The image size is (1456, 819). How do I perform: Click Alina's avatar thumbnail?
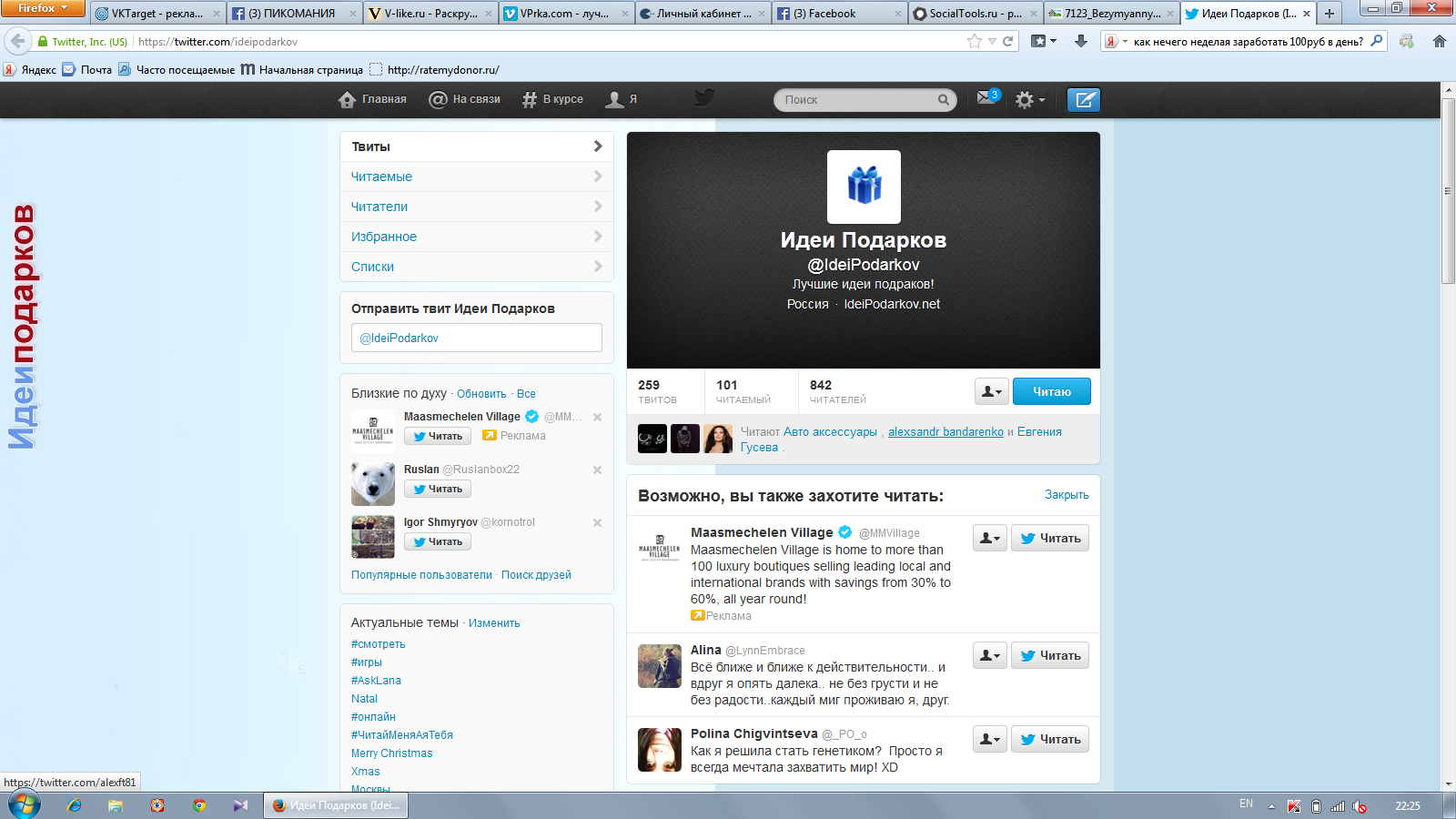(660, 666)
